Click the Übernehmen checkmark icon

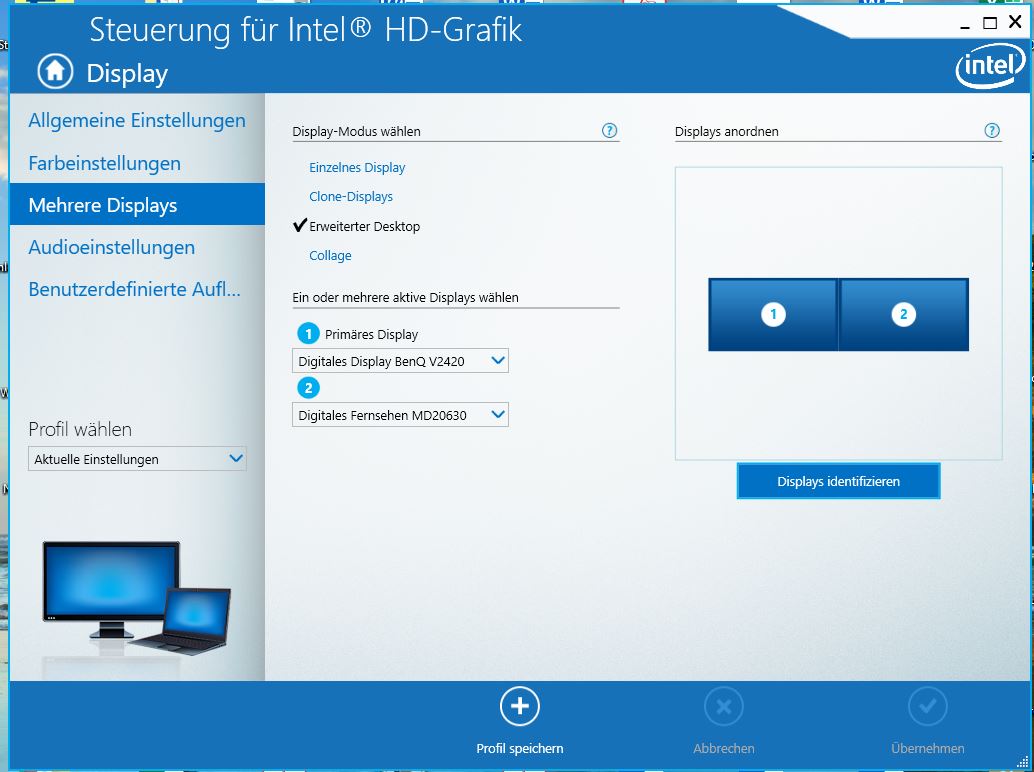coord(928,707)
